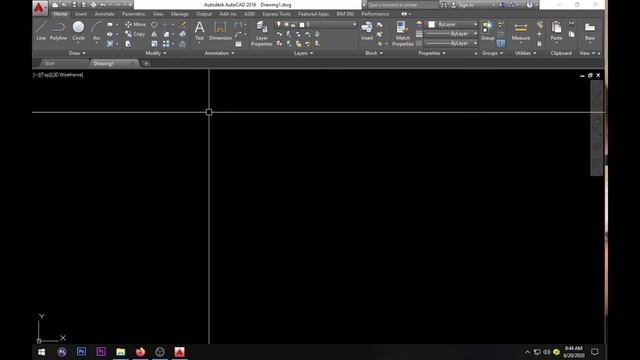
Task: Expand the Draw panel
Action: [x=77, y=53]
